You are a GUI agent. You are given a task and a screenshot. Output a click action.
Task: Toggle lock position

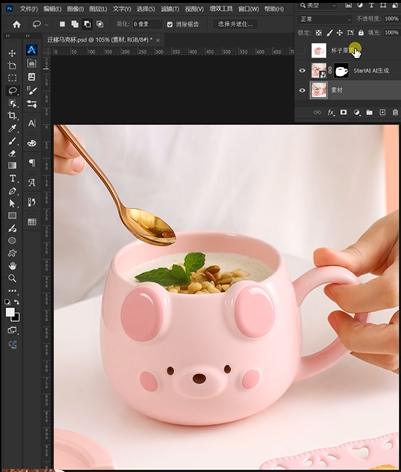340,33
